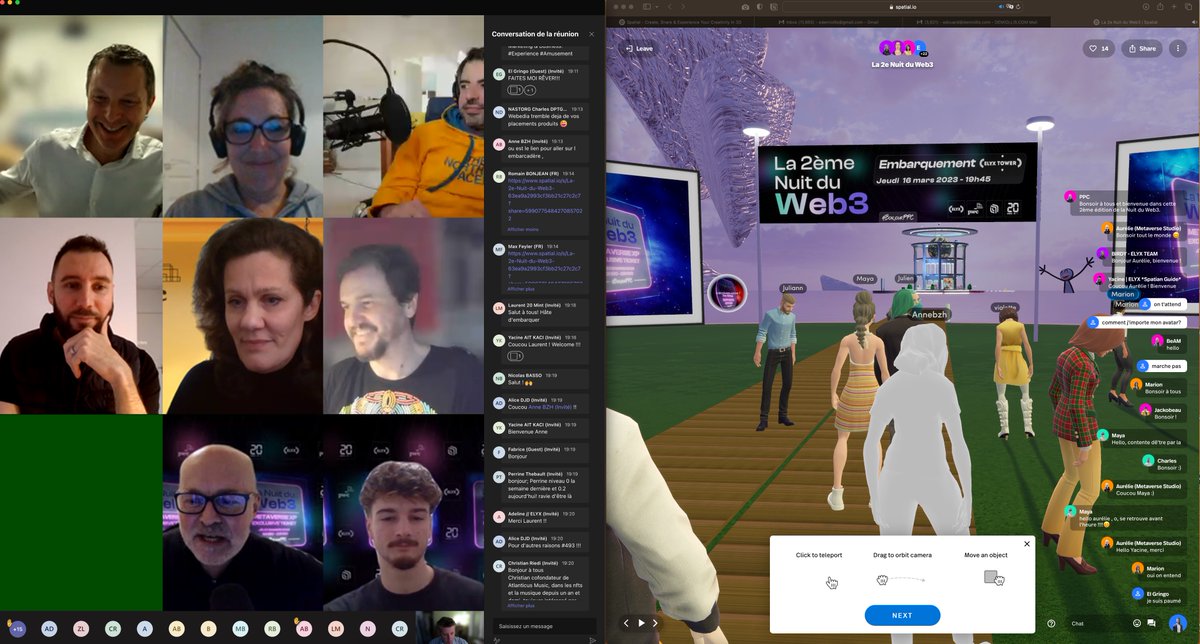Expand Max Feyler's message with Afficher plus
This screenshot has width=1200, height=644.
pos(522,289)
